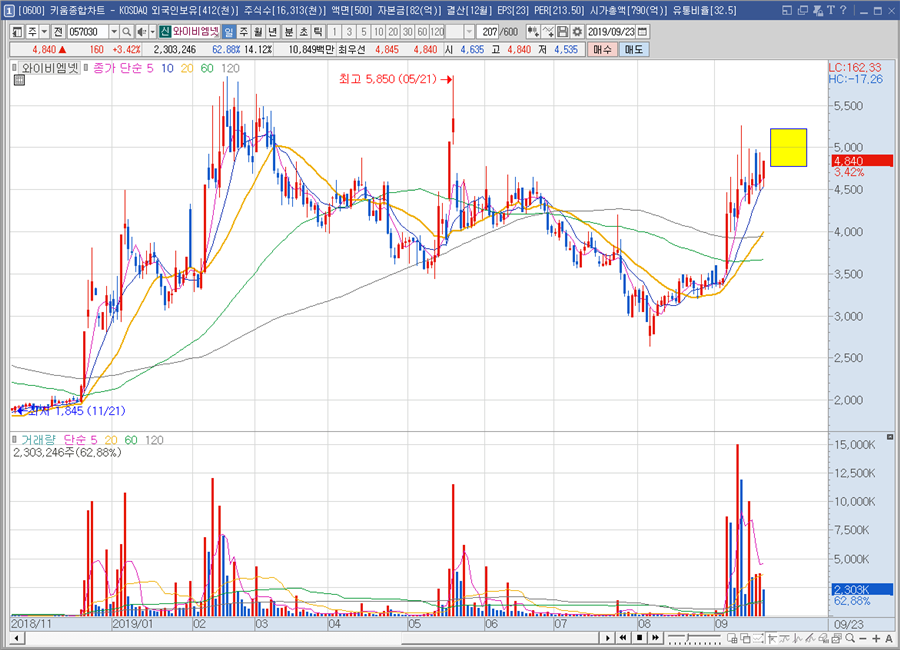
Task: Select interval preset 120
Action: pyautogui.click(x=437, y=32)
